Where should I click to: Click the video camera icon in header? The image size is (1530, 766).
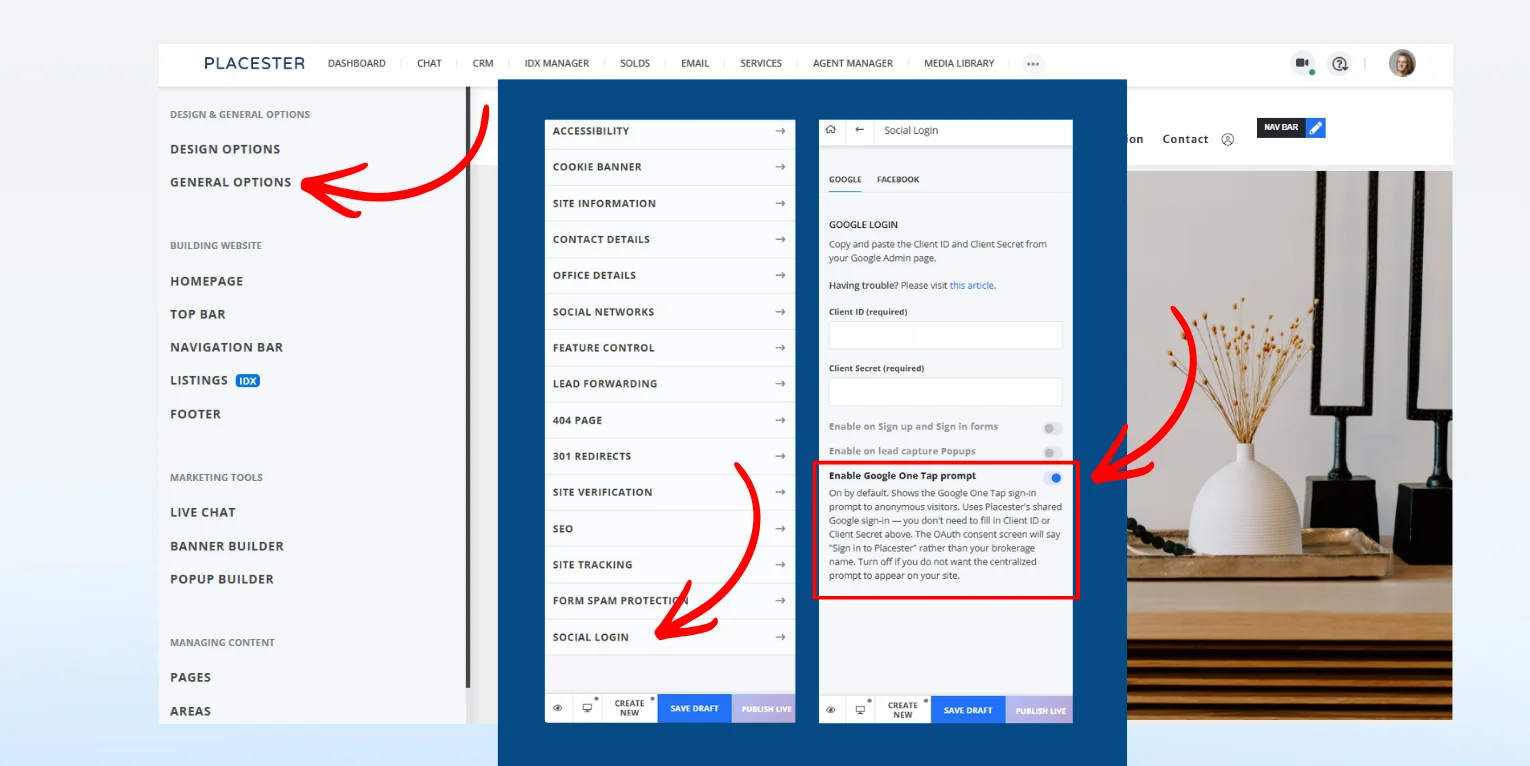(x=1302, y=63)
